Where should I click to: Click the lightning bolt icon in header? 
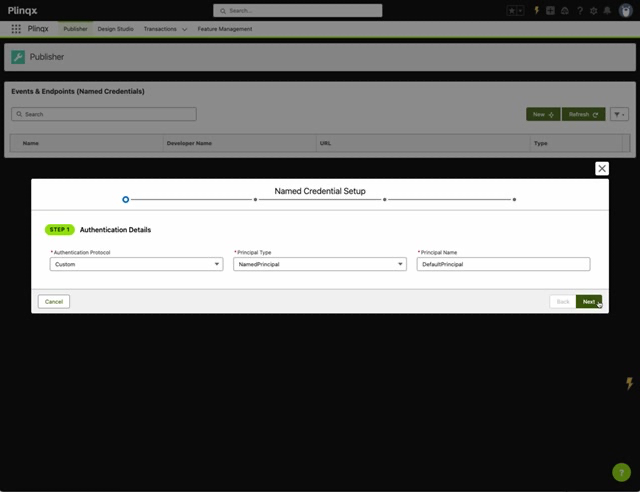pyautogui.click(x=537, y=11)
